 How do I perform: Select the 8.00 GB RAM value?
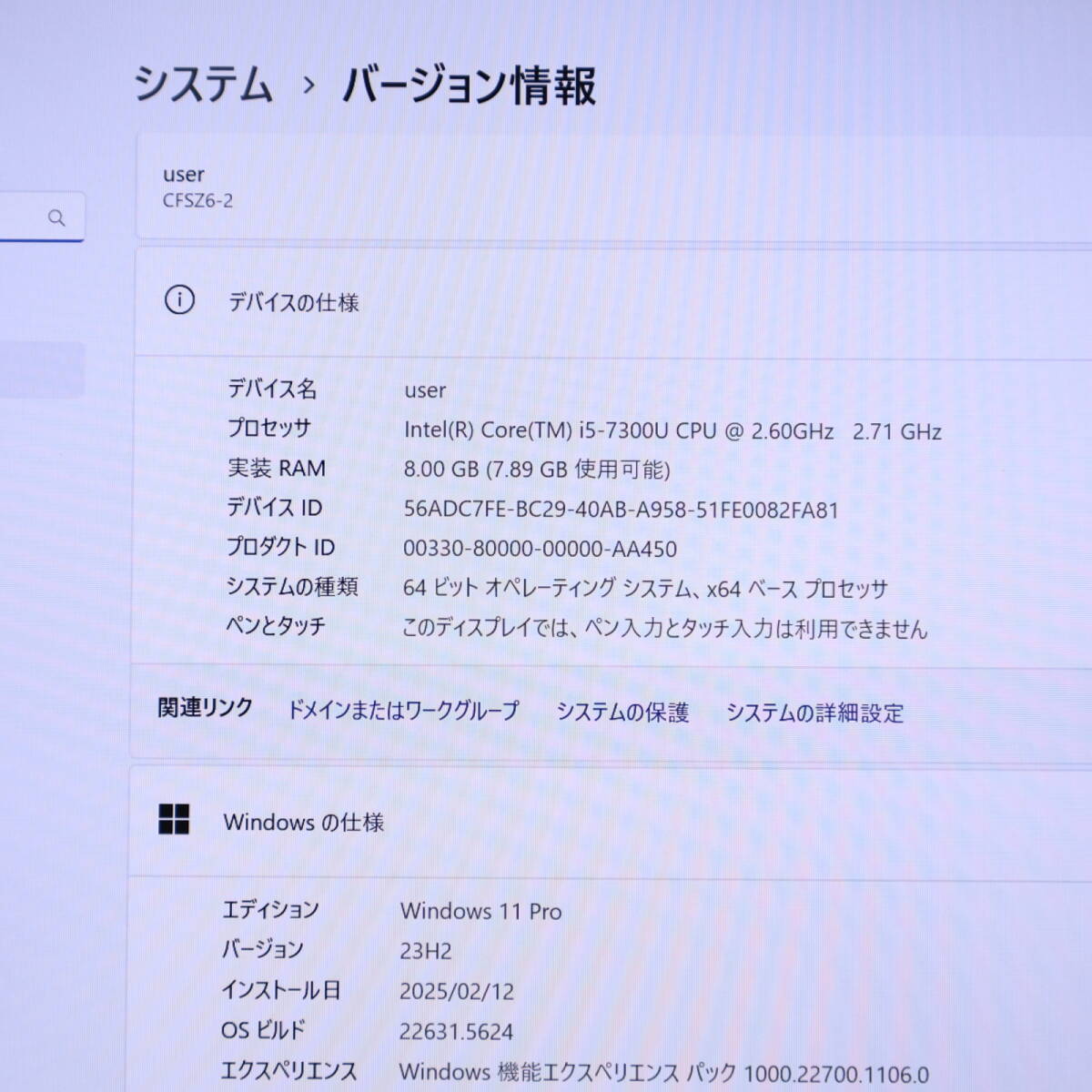coord(537,470)
